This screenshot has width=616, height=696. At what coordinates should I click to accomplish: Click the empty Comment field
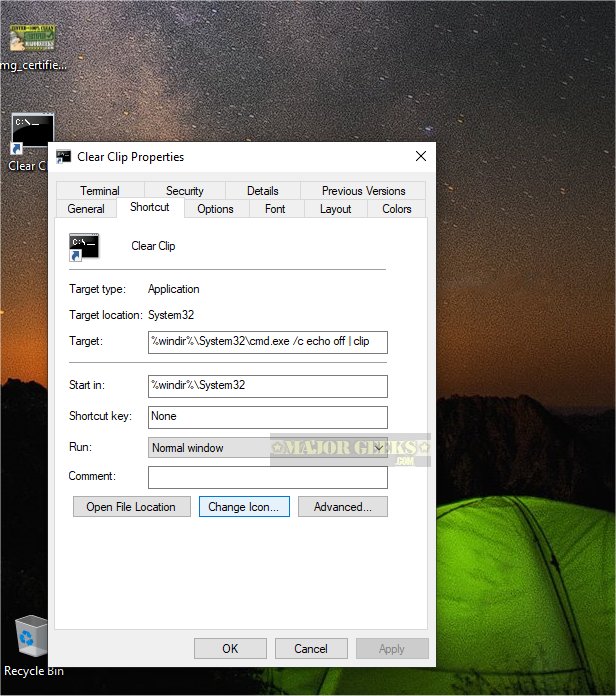(268, 477)
